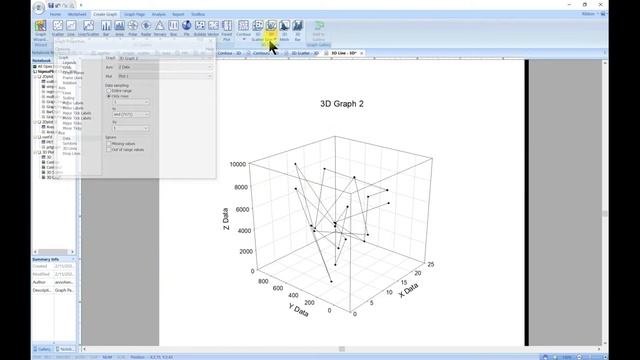The image size is (640, 360).
Task: Click the horizontal scrollbar under the graph page
Action: tap(342, 349)
